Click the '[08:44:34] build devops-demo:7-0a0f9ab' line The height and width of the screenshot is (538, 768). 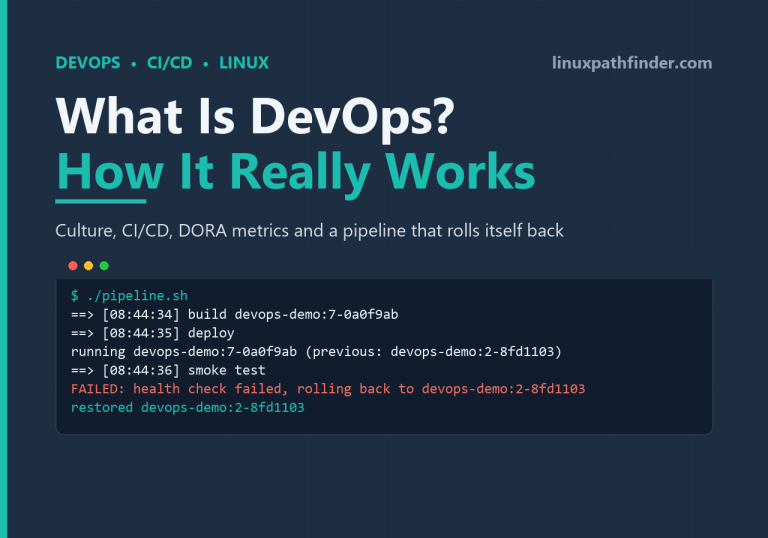(x=235, y=315)
